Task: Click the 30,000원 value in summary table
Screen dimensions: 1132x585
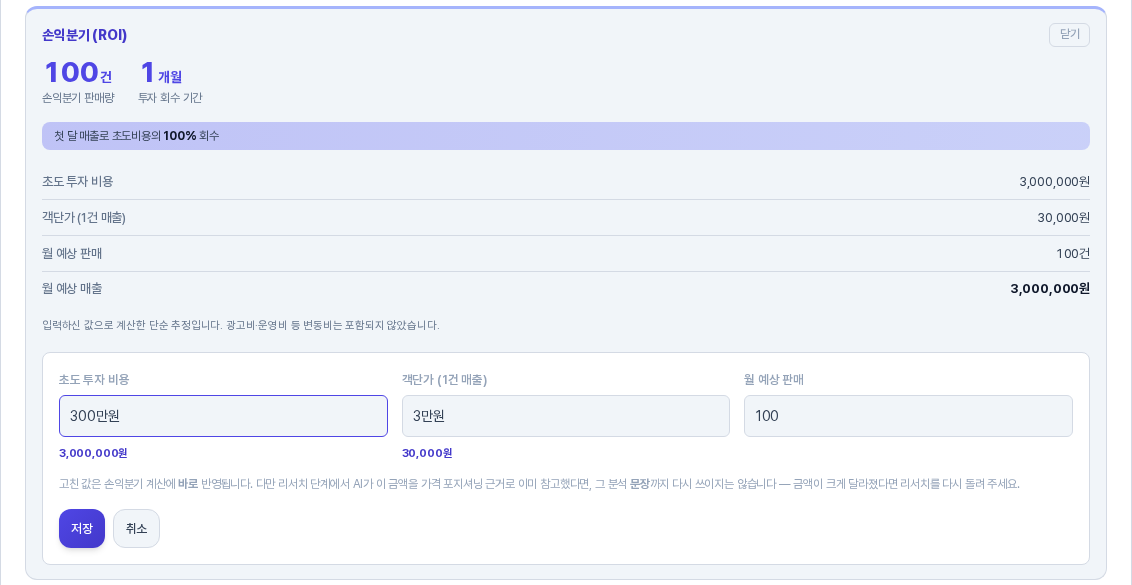Action: click(1063, 217)
